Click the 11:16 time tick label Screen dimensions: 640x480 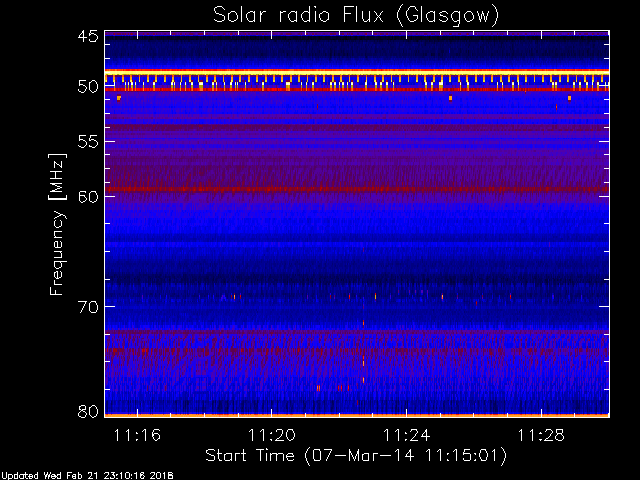137,435
